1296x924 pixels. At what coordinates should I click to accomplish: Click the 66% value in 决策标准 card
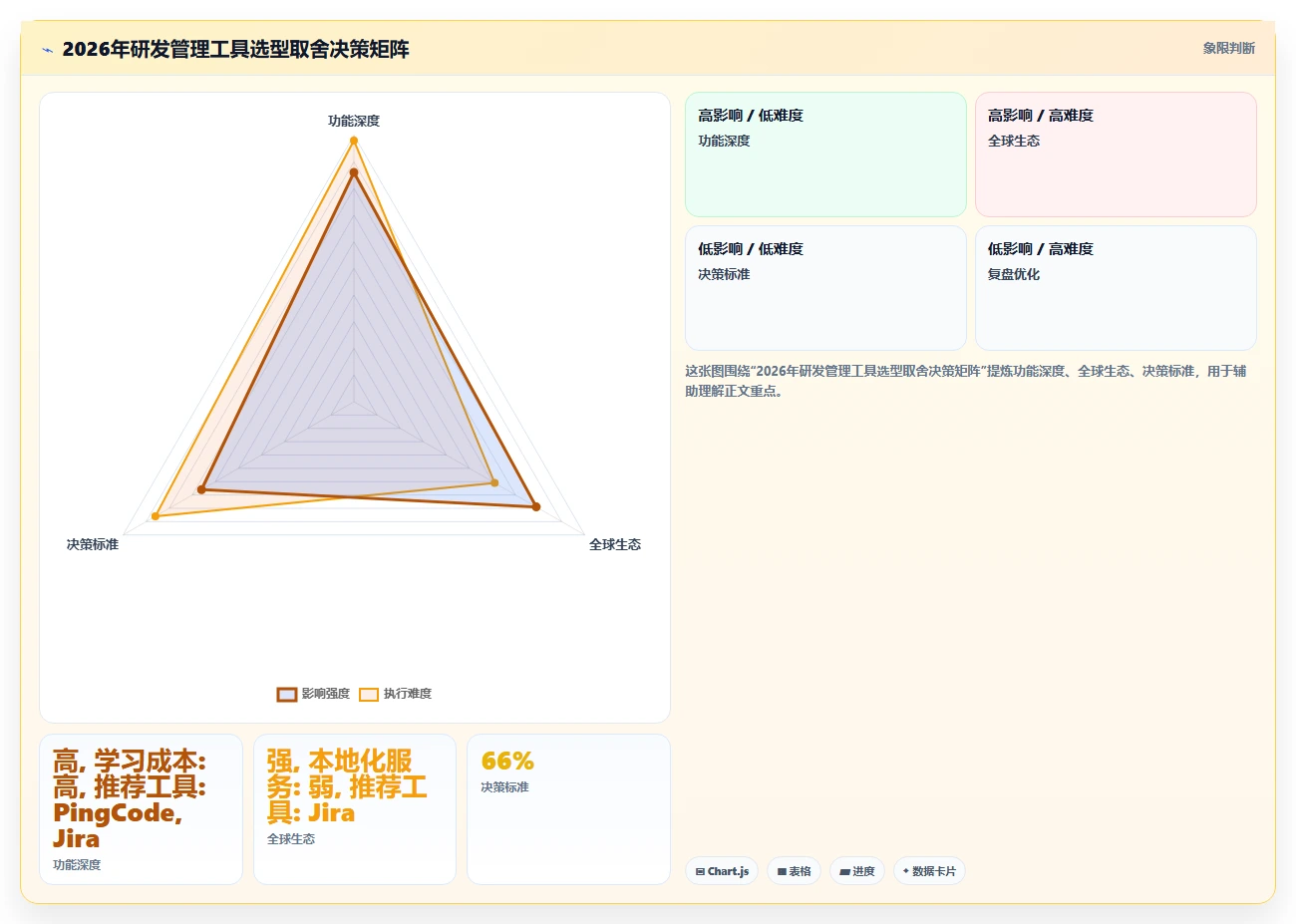click(x=507, y=762)
